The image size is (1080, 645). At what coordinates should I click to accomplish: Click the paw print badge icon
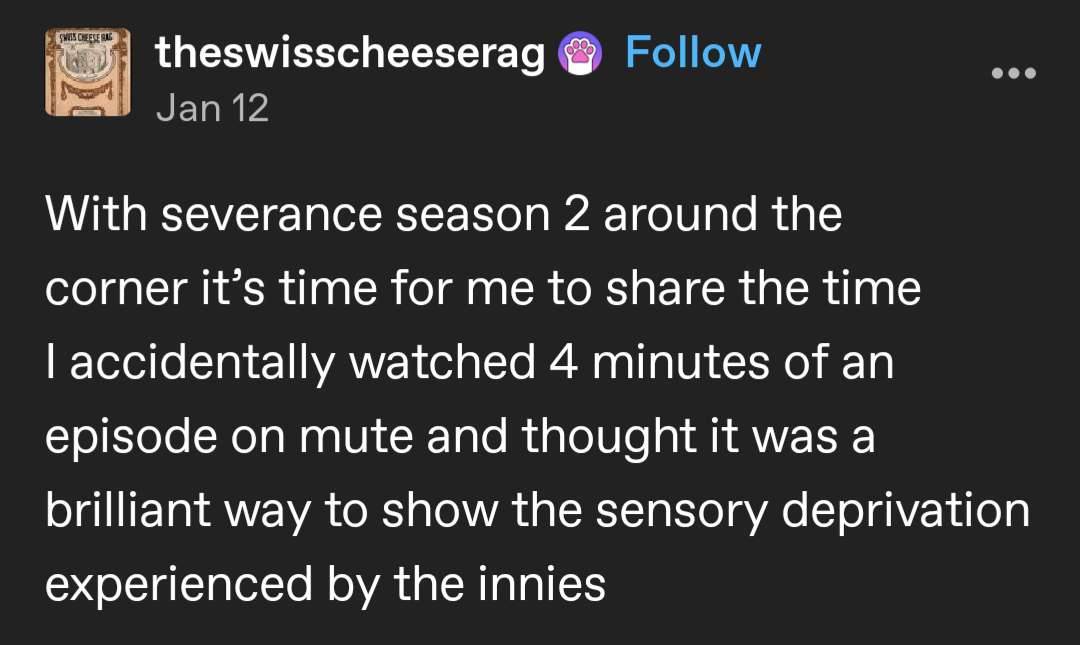(581, 54)
